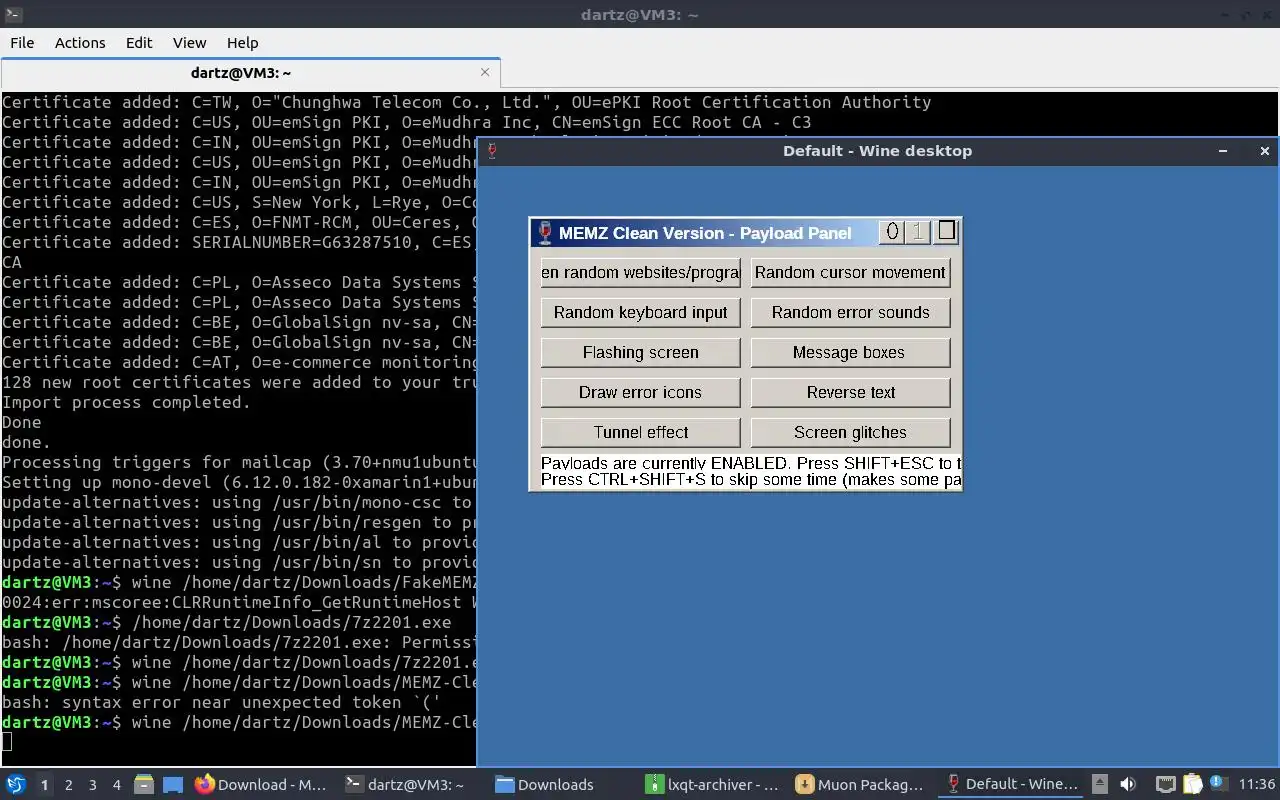Click the wine glass icon in MEMZ title bar
Image resolution: width=1280 pixels, height=800 pixels.
[544, 233]
